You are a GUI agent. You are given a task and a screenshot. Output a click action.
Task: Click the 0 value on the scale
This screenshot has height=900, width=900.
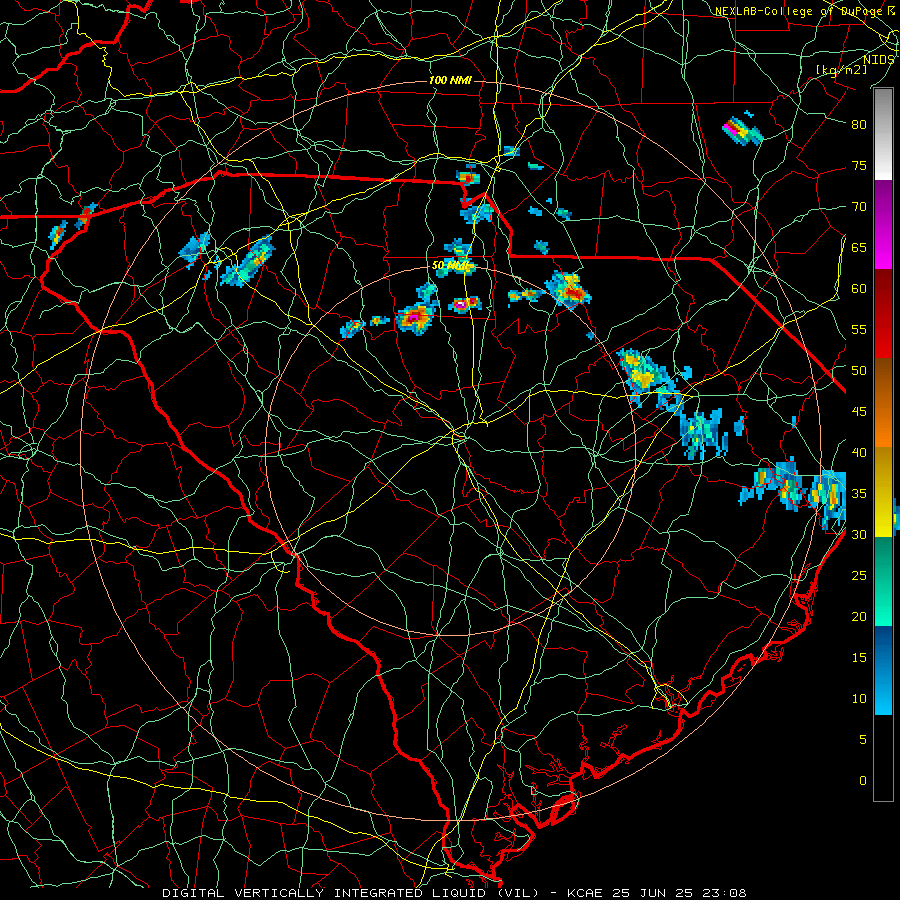pos(862,781)
